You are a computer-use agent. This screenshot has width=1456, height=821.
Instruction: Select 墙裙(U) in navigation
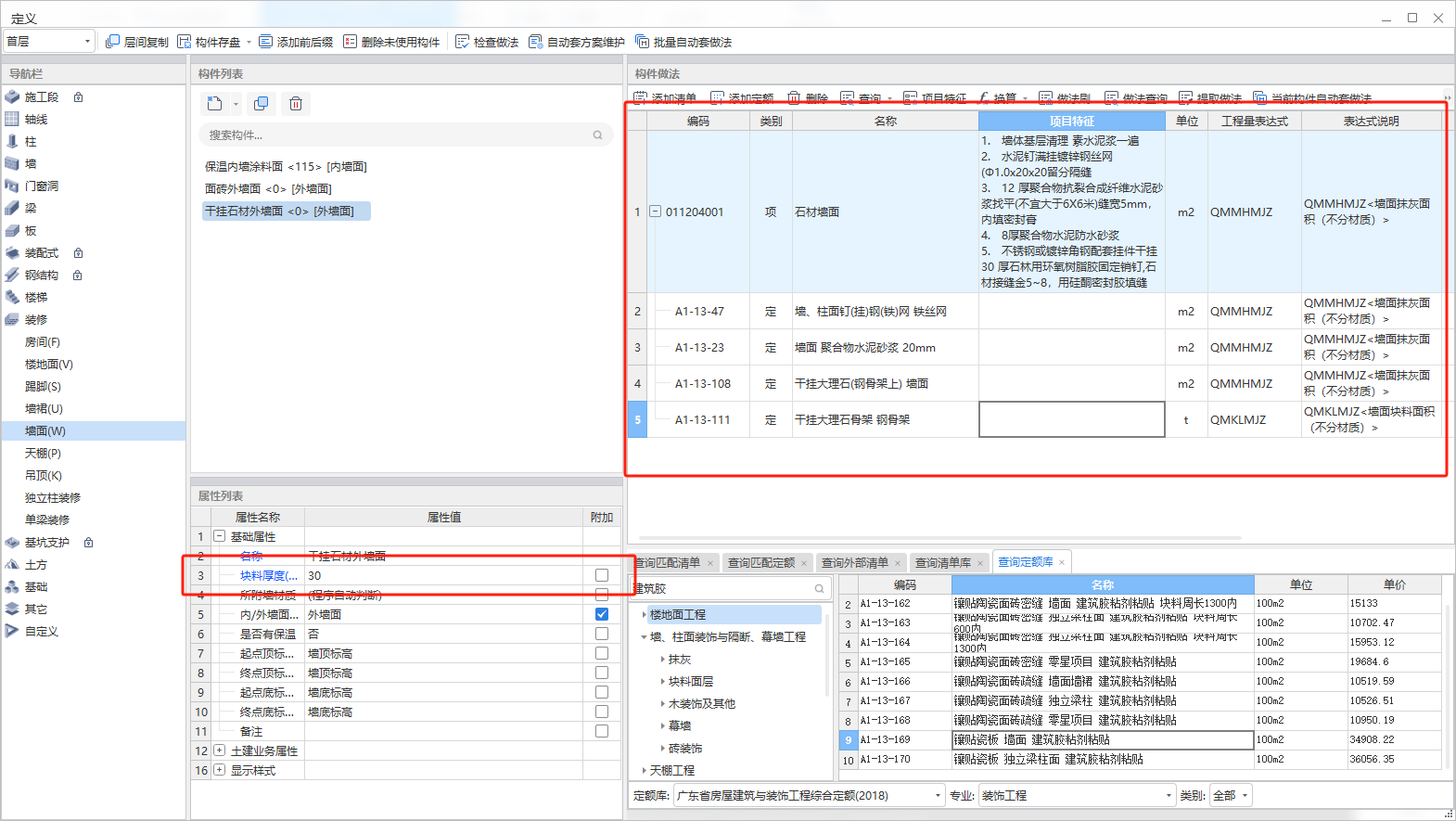click(x=44, y=409)
